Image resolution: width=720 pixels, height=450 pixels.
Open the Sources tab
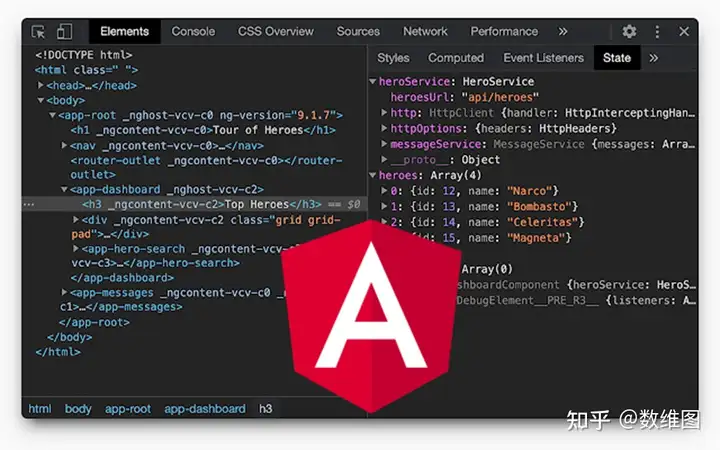pyautogui.click(x=358, y=32)
